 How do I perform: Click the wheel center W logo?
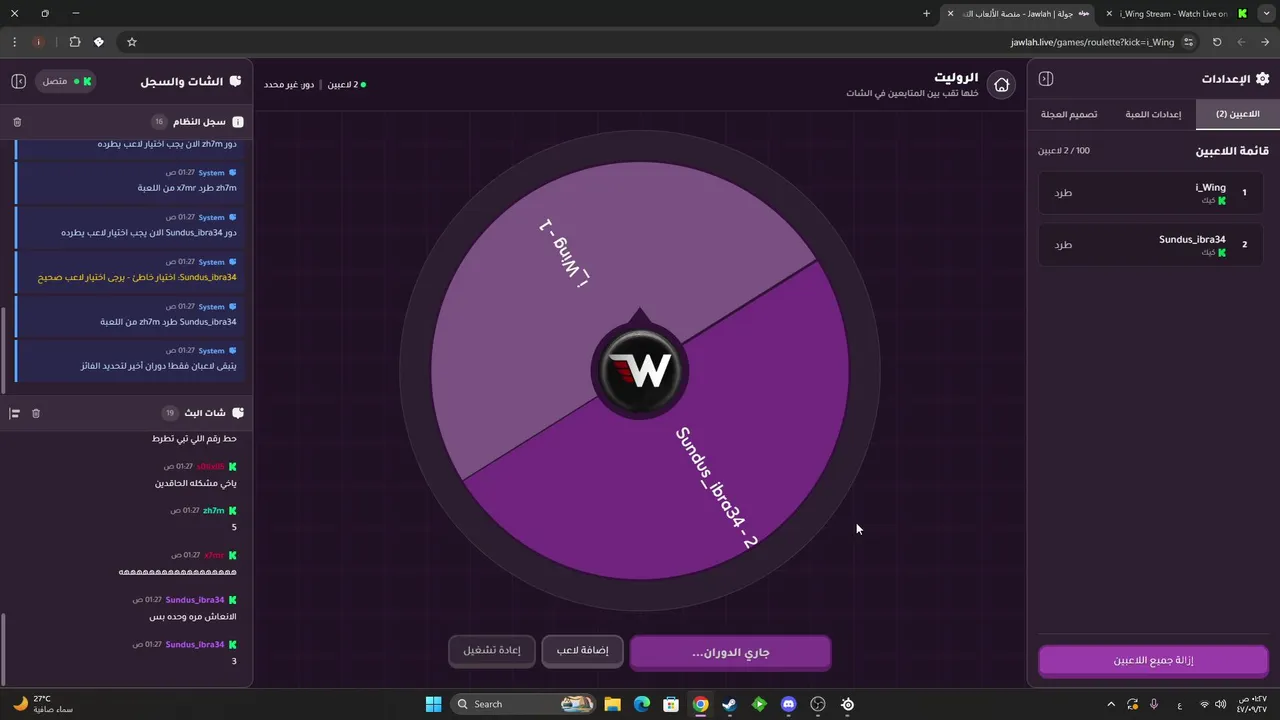[x=640, y=371]
